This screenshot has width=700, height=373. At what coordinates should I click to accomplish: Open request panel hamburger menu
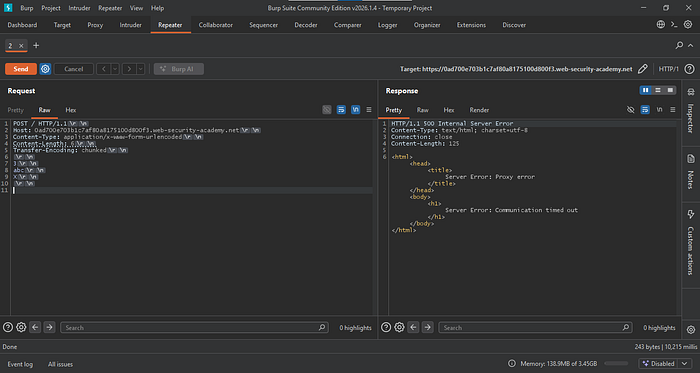[369, 109]
